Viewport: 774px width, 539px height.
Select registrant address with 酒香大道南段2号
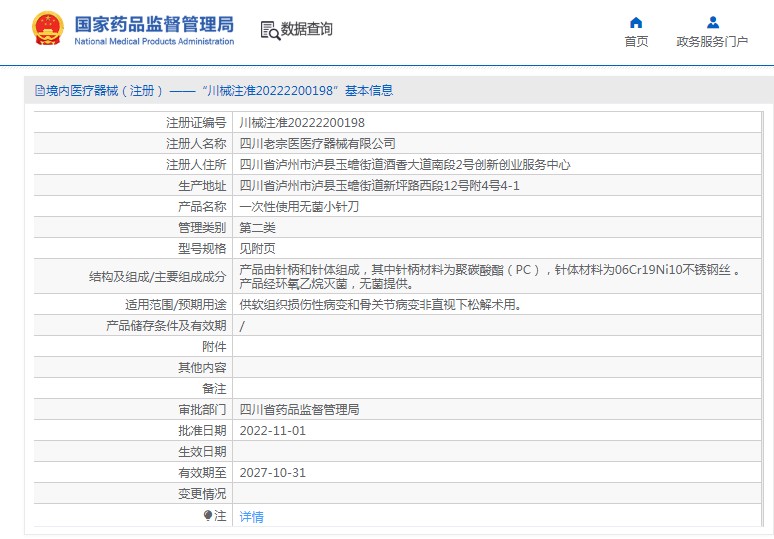pyautogui.click(x=405, y=164)
